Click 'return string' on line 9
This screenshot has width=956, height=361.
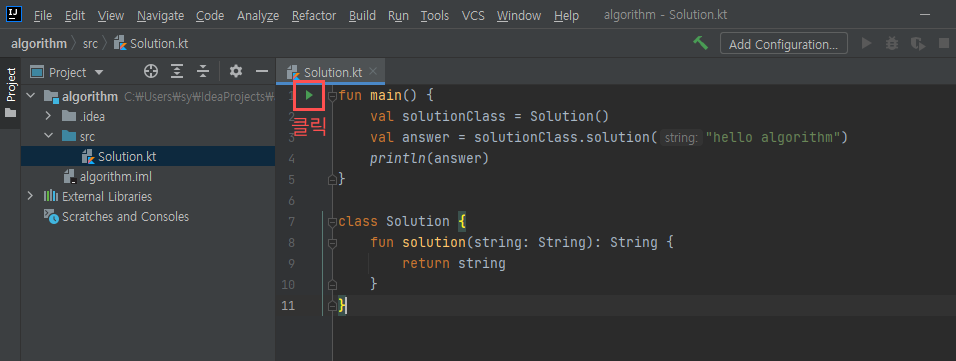(x=454, y=263)
